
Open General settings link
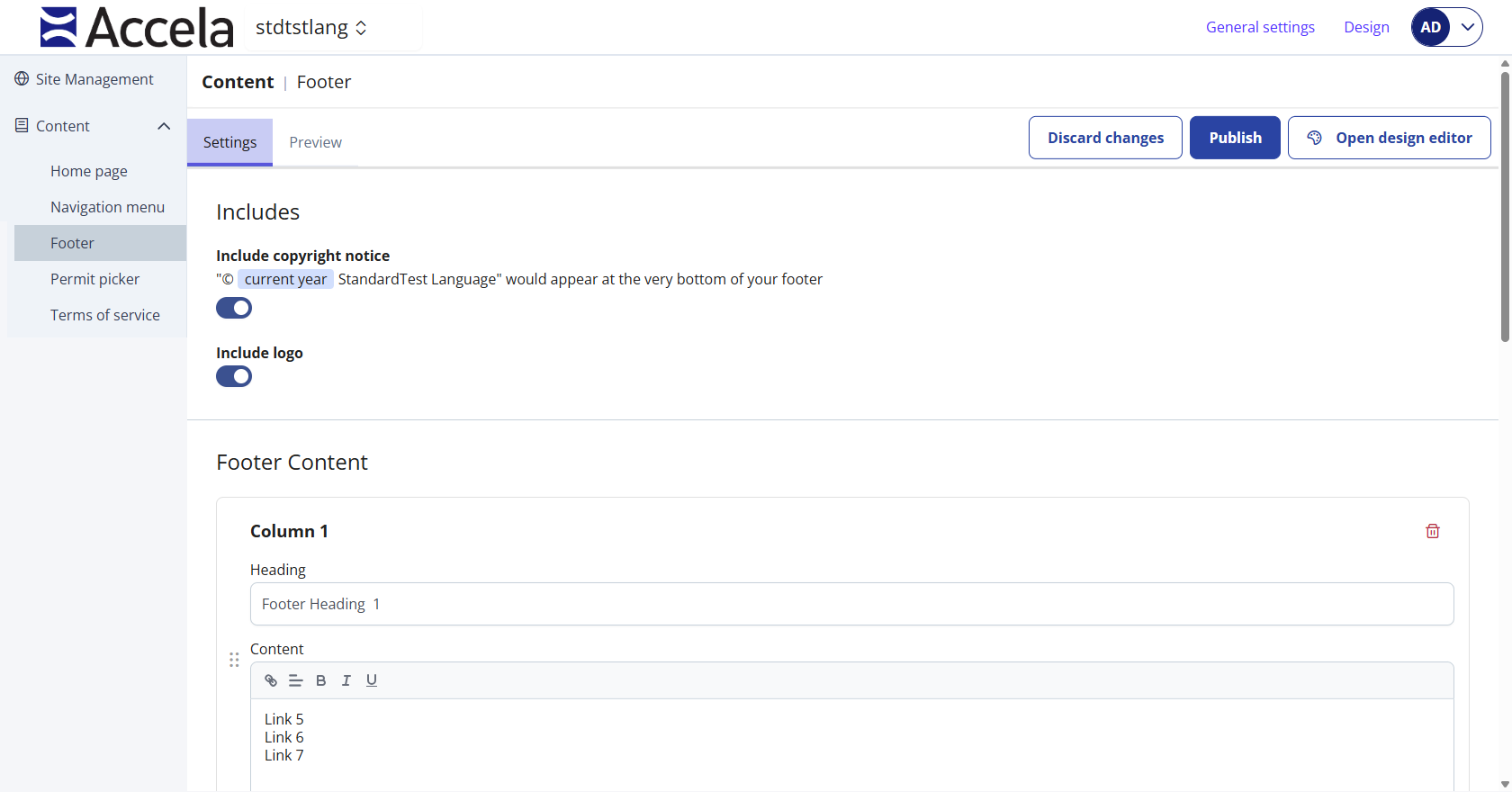pyautogui.click(x=1260, y=27)
